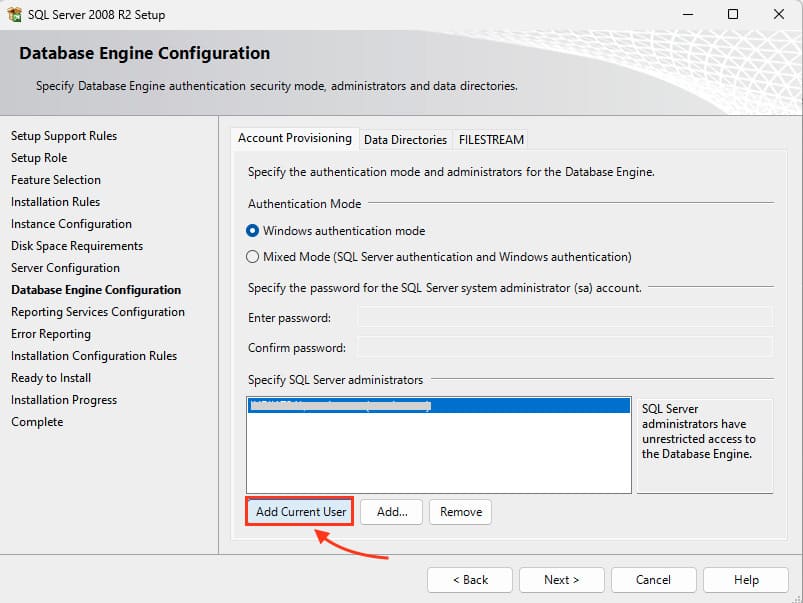
Task: Click the SQL Server administrators description text
Action: 699,431
